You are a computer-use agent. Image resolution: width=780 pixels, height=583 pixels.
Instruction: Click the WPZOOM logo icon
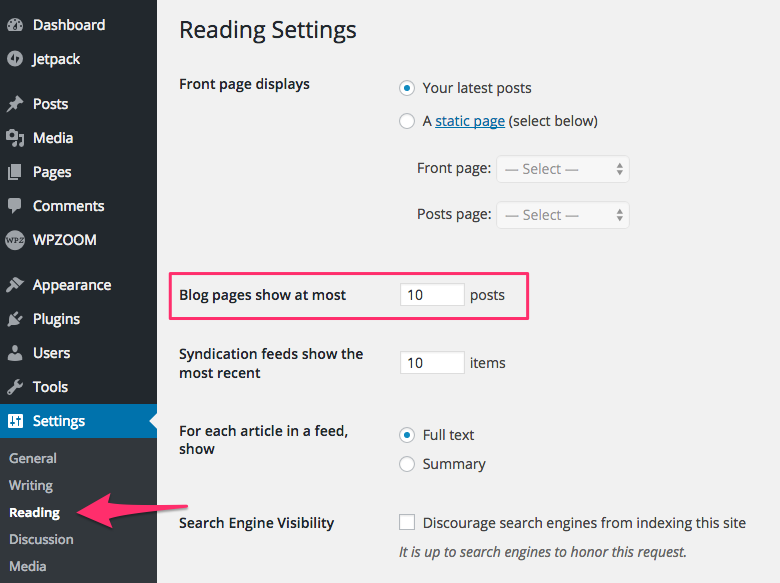[x=15, y=240]
